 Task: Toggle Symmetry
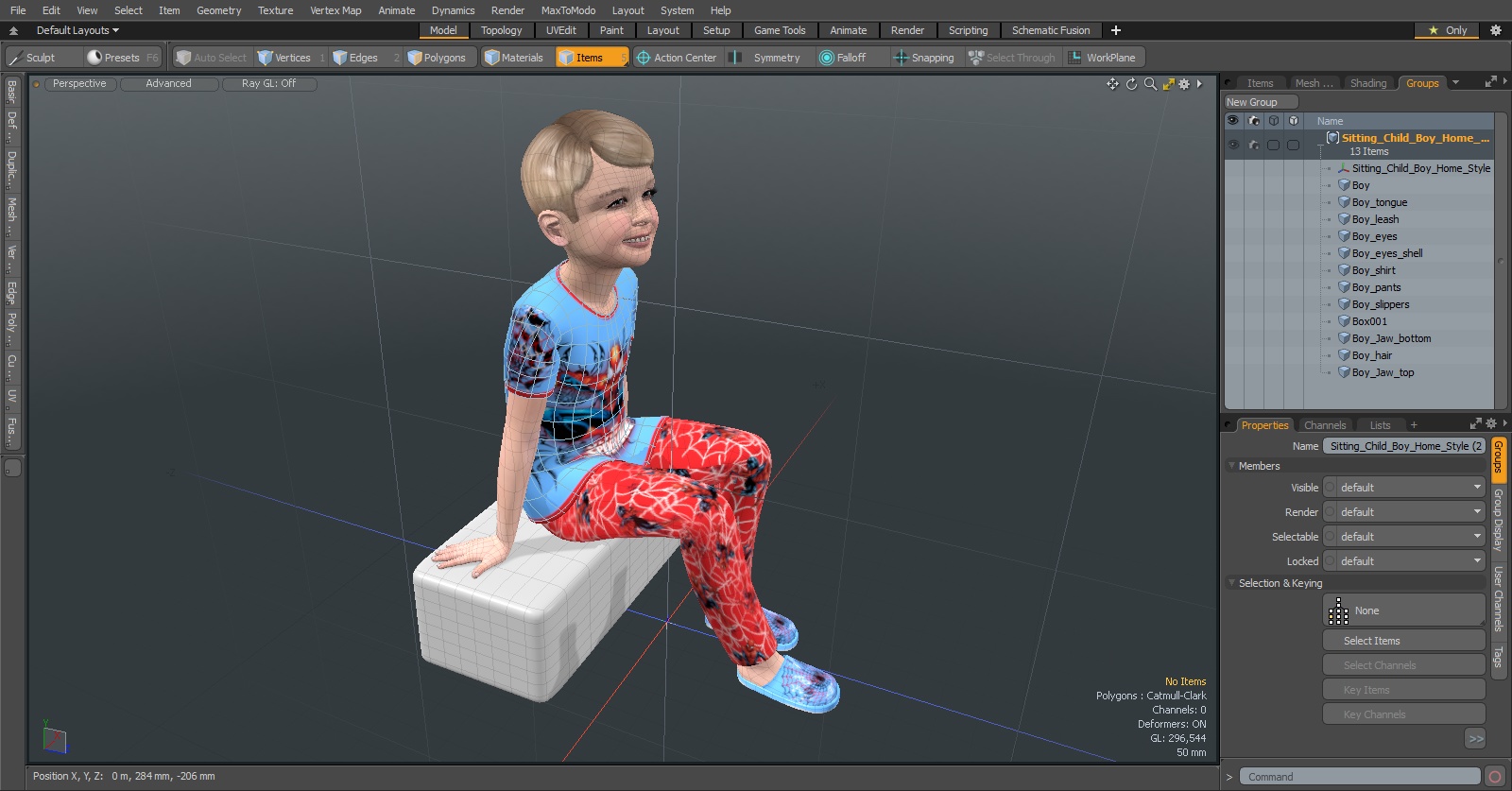(x=765, y=58)
